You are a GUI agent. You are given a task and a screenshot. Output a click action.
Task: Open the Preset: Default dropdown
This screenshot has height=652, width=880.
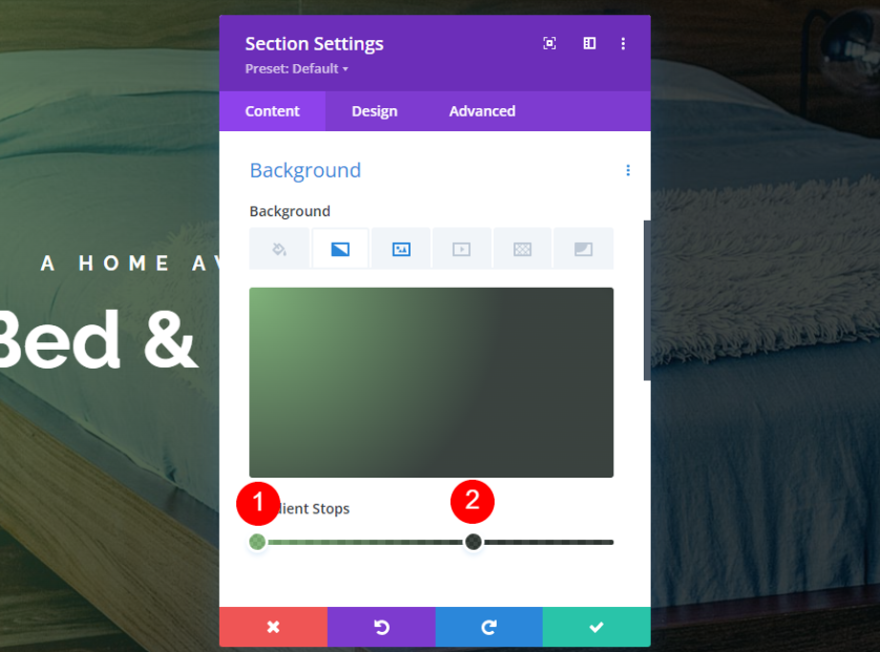point(296,68)
